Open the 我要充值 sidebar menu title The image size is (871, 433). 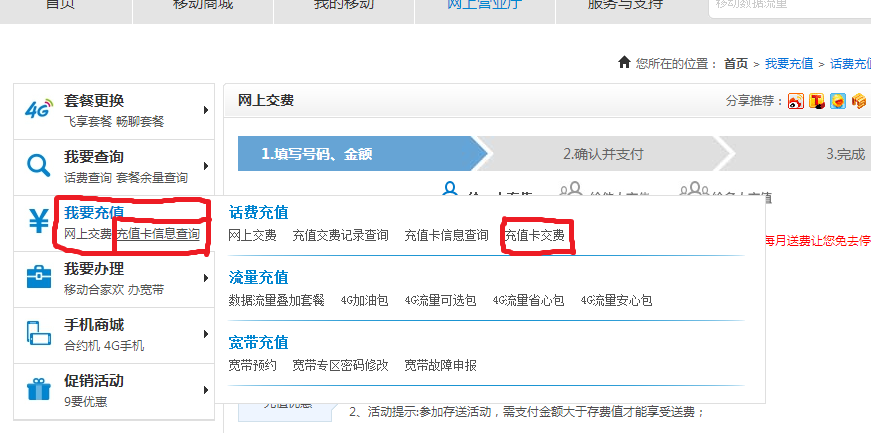point(94,213)
